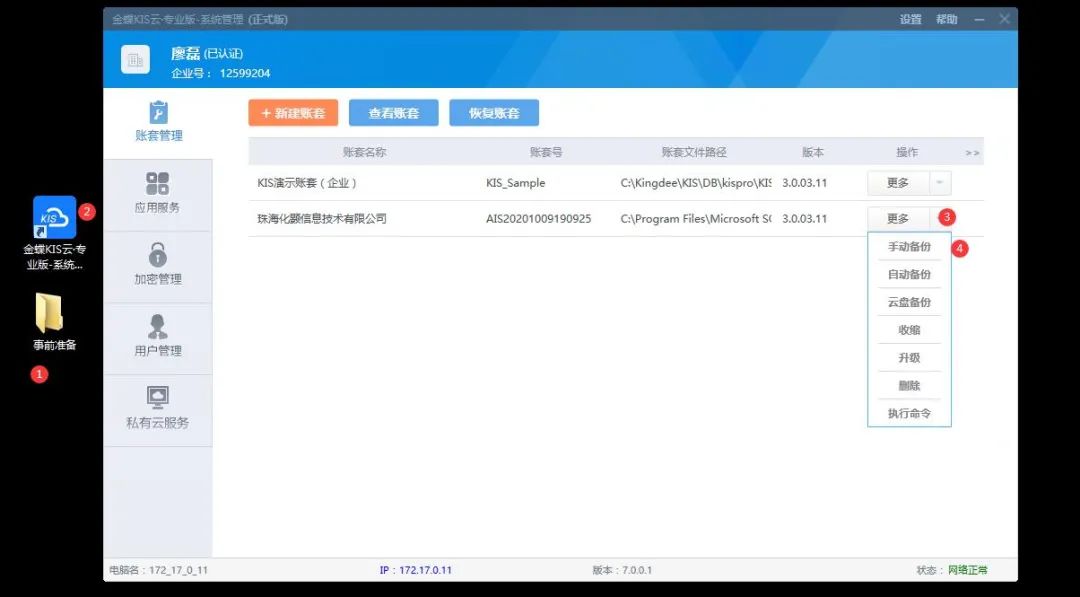
Task: Click the IP：172.17.0.11 status entry
Action: (415, 570)
